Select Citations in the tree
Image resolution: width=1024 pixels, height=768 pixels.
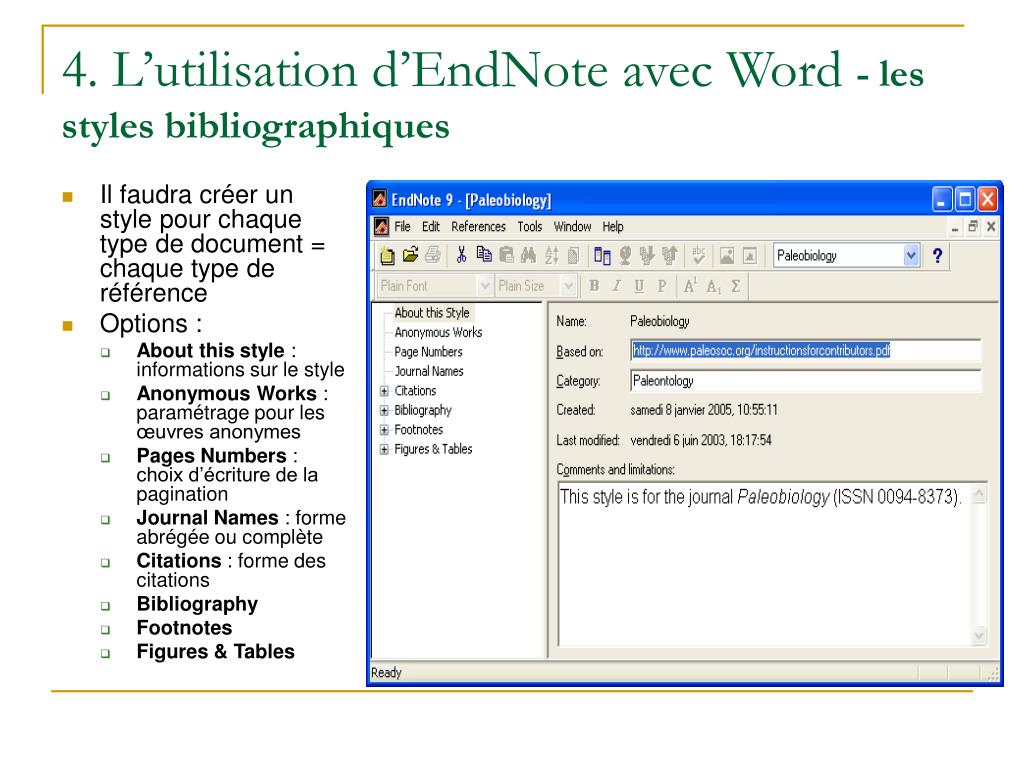pos(415,391)
